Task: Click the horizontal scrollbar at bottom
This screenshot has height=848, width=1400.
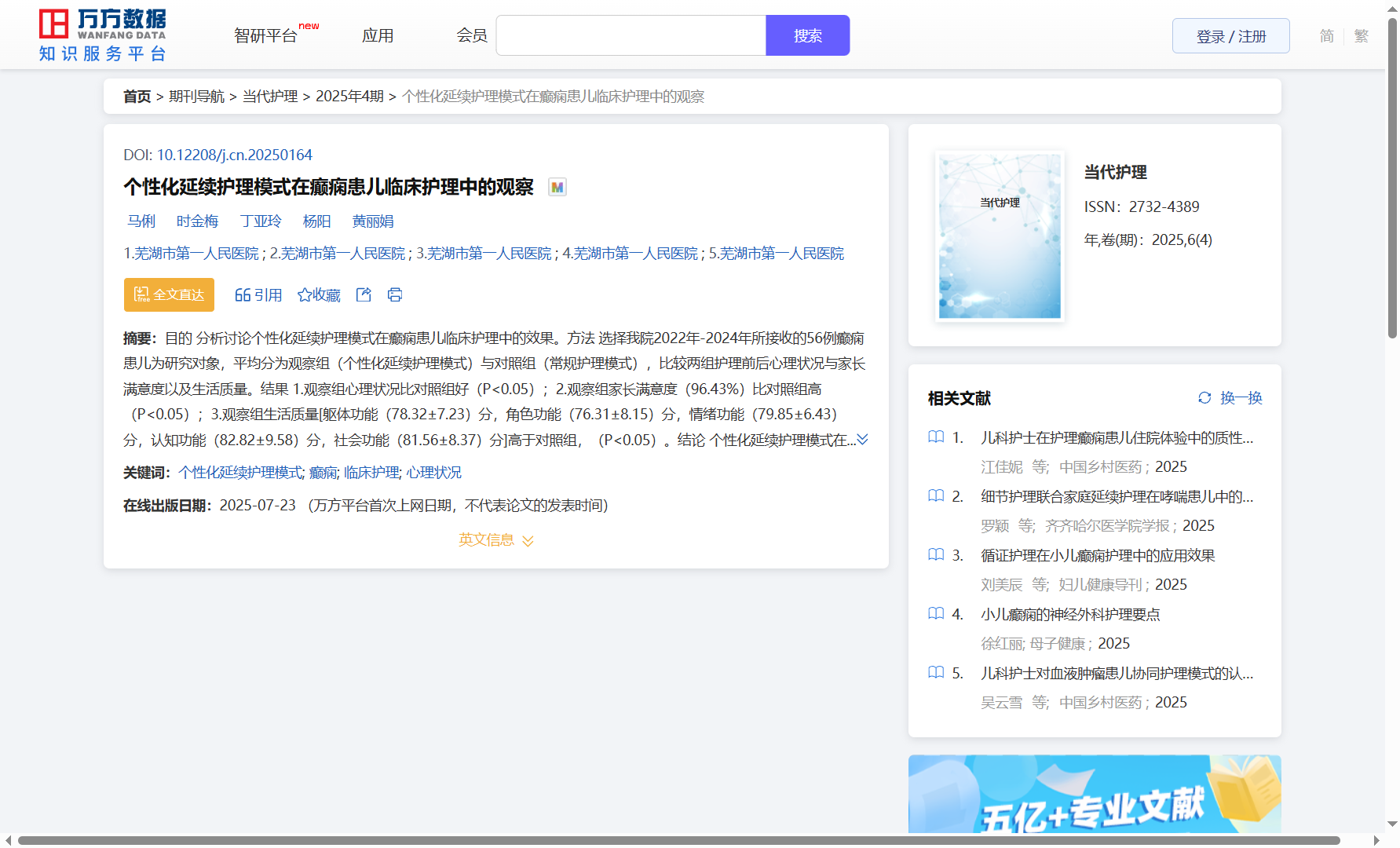Action: tap(678, 840)
